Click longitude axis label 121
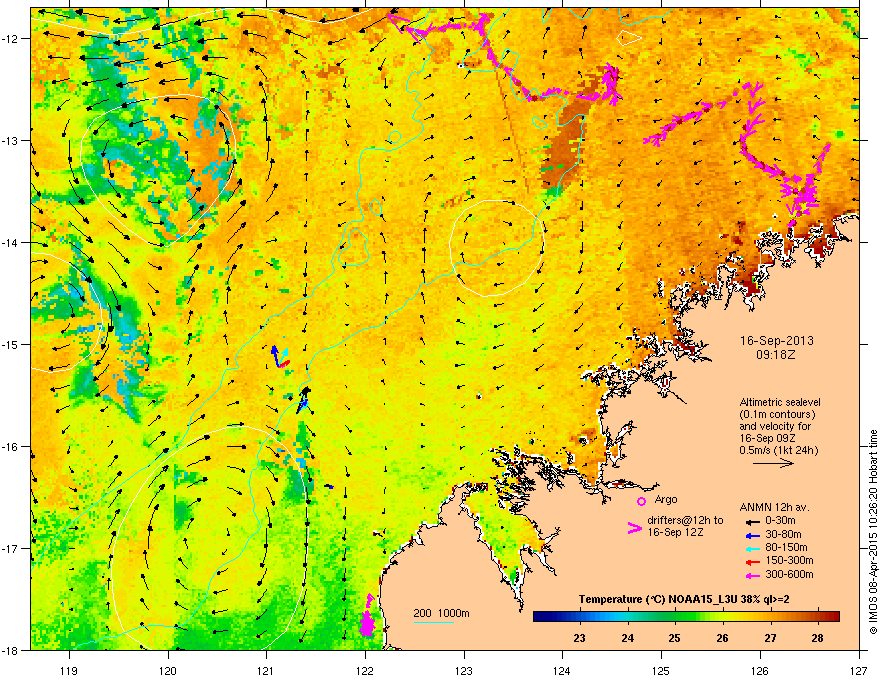 pos(267,670)
